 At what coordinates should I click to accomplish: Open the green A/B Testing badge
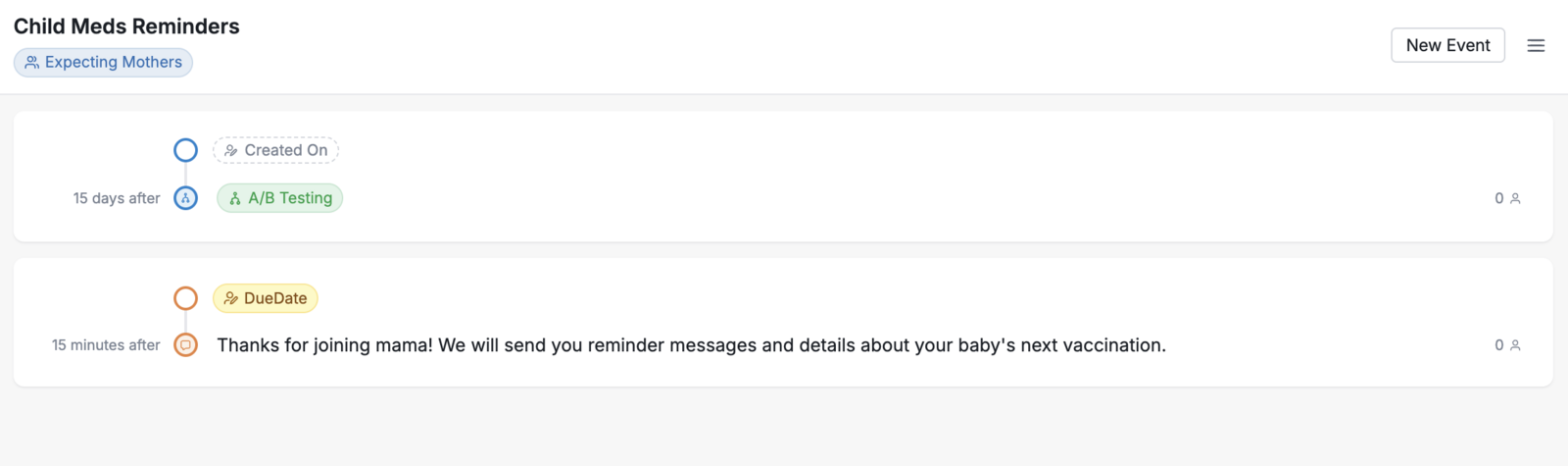click(x=279, y=198)
